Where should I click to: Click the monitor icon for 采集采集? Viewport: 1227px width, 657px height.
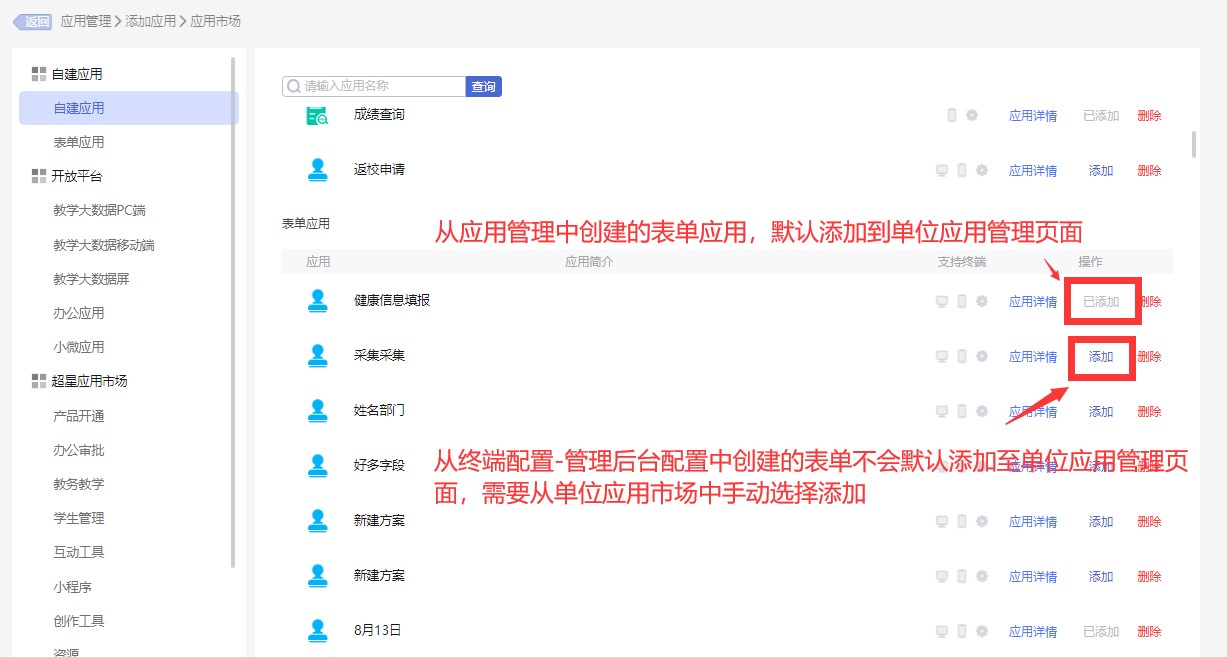coord(942,356)
